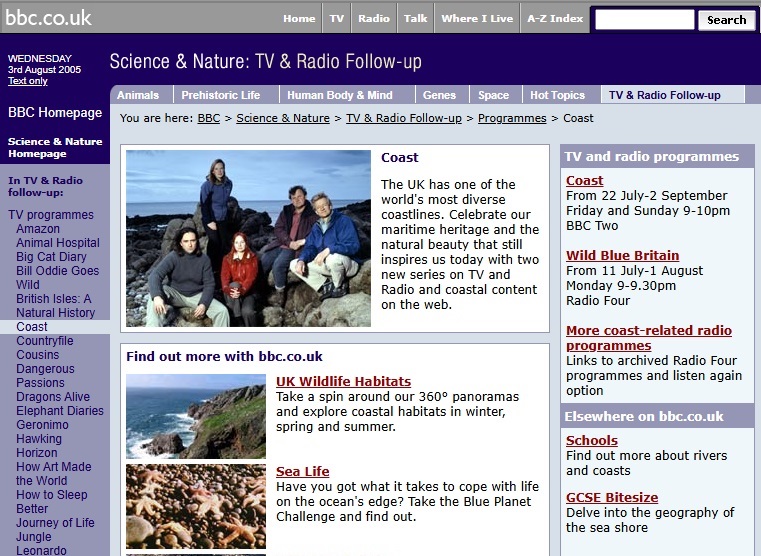
Task: Go to Radio in top bar
Action: (x=374, y=18)
